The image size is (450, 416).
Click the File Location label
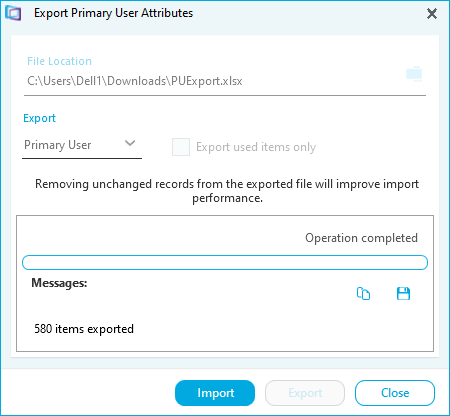coord(59,61)
